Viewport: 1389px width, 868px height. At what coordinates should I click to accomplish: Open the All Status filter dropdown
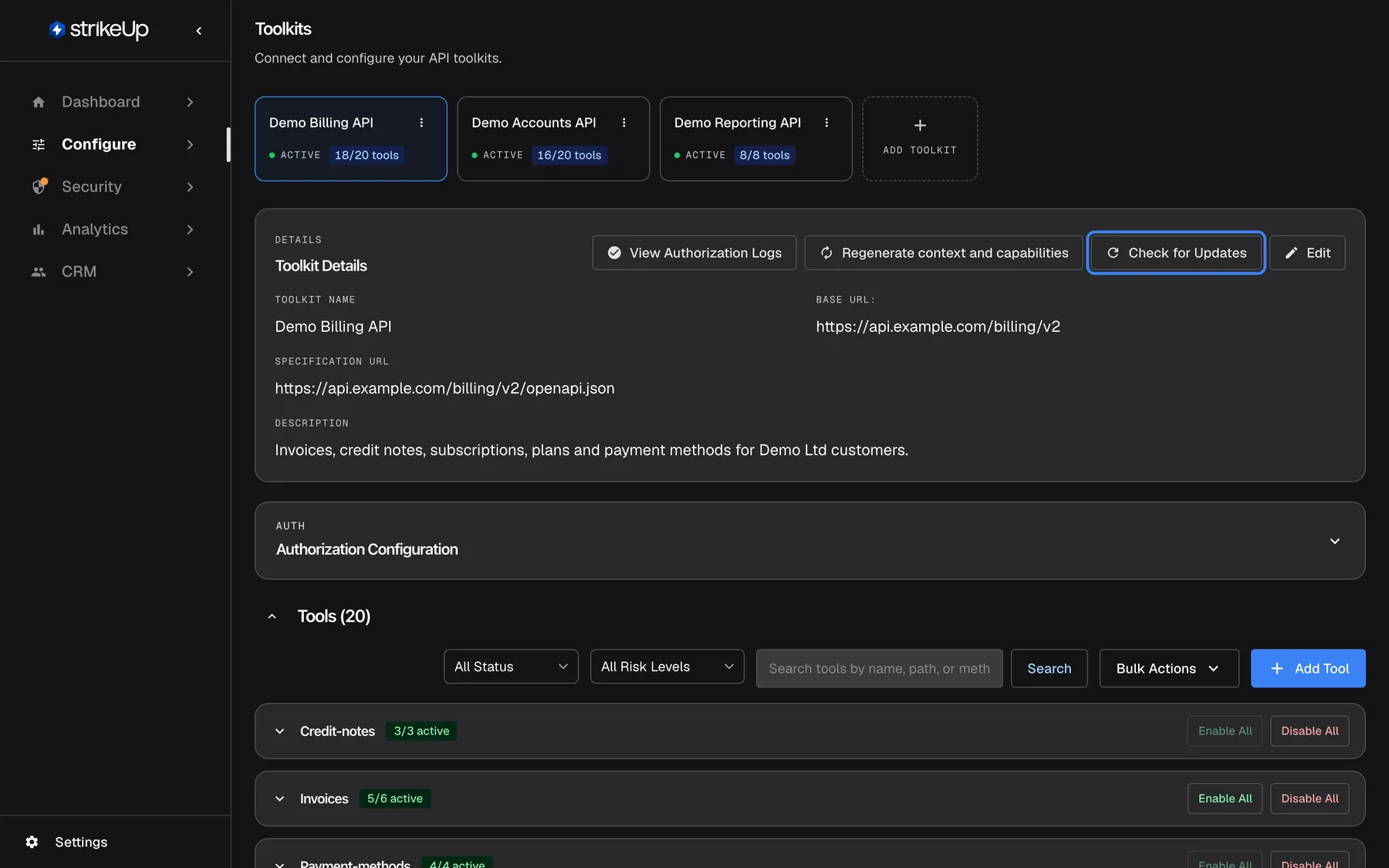tap(511, 667)
